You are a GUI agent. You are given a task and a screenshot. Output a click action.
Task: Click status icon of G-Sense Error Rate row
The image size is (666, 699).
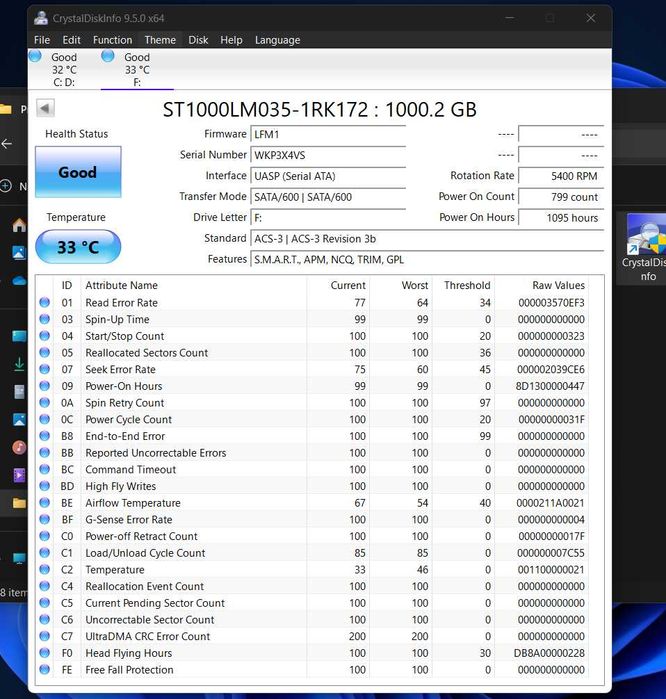click(45, 519)
